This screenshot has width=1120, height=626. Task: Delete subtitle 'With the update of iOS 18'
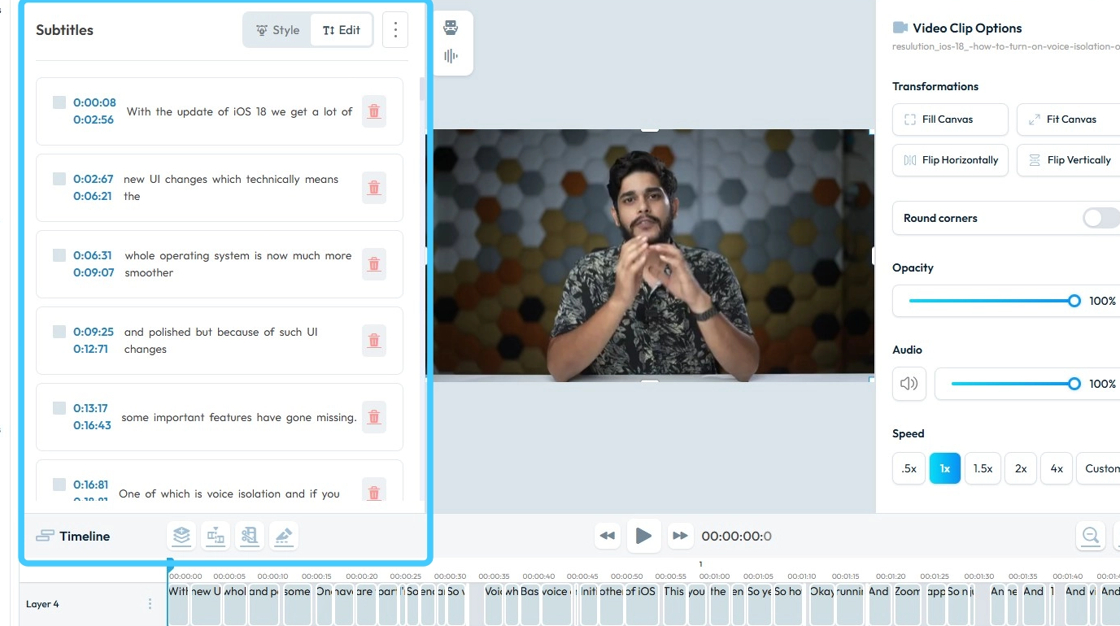point(374,111)
